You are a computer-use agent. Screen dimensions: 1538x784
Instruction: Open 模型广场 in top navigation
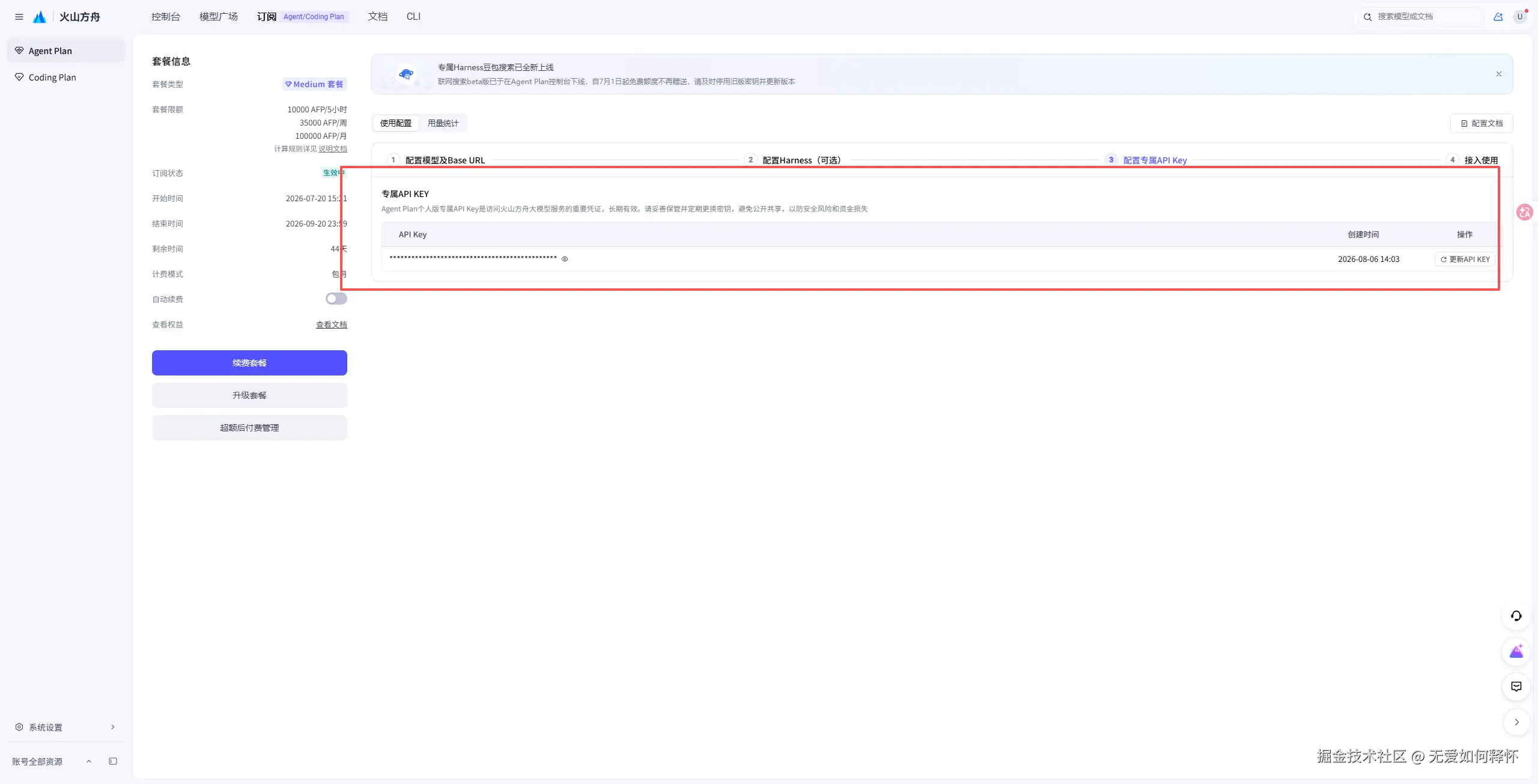pyautogui.click(x=219, y=17)
